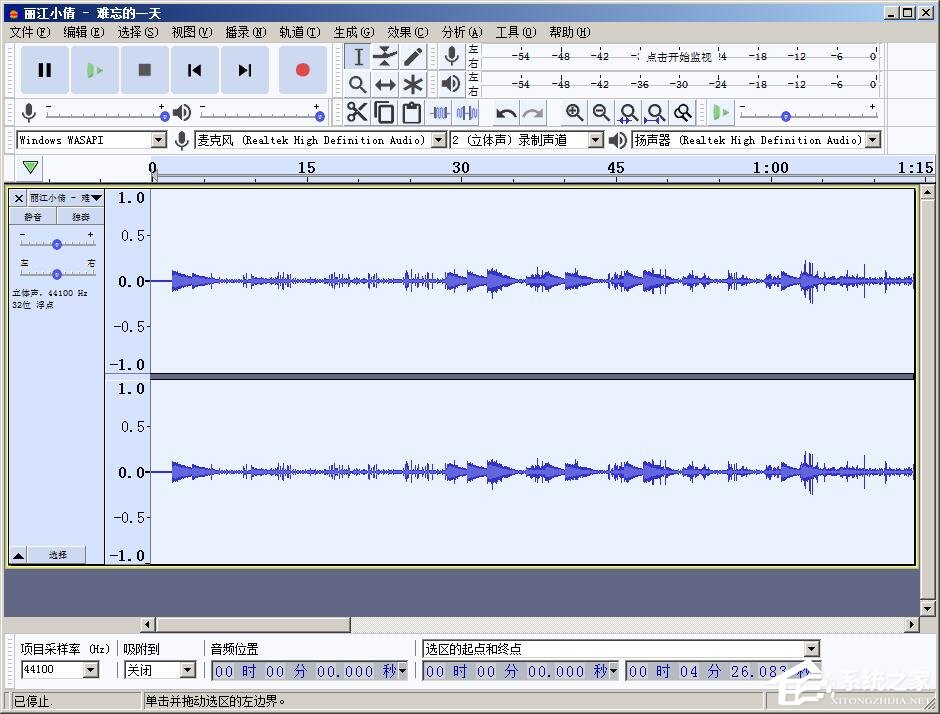Click the Paste icon
Viewport: 940px width, 714px height.
pyautogui.click(x=411, y=112)
